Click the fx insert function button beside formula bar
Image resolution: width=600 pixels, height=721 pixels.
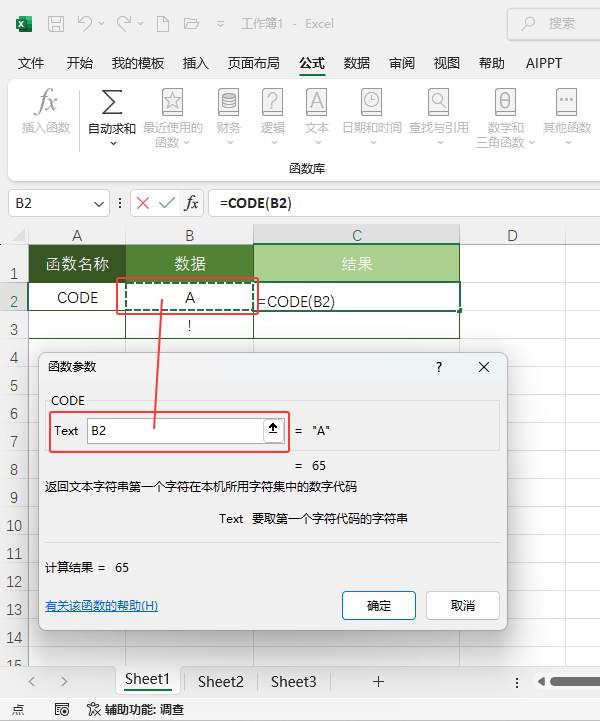click(191, 203)
